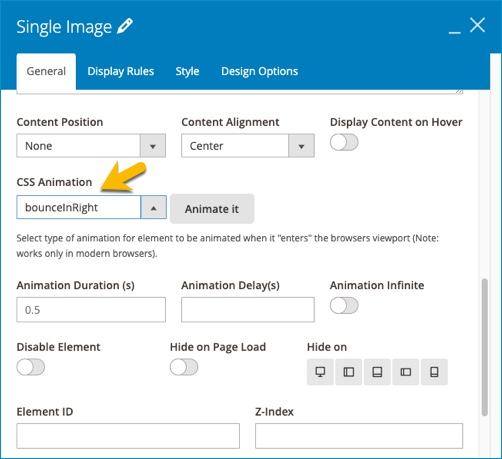Click the pencil icon beside Single Image
This screenshot has width=502, height=459.
(x=125, y=26)
